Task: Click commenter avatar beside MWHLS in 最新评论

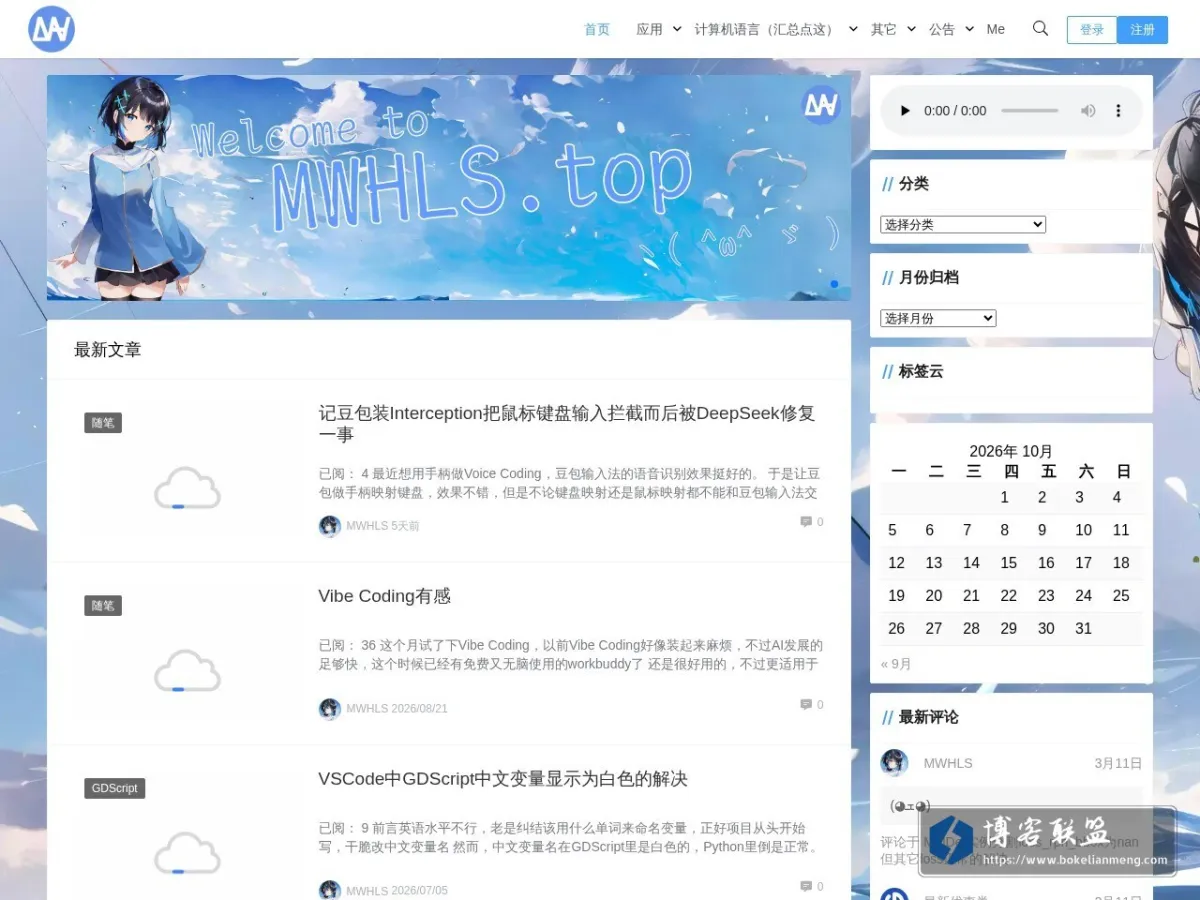Action: point(894,763)
